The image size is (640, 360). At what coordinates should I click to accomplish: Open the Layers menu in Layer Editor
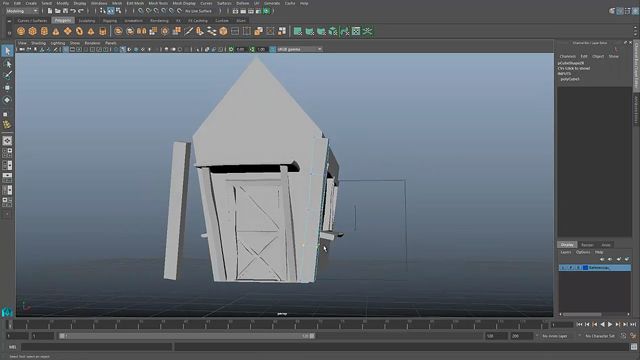click(x=566, y=252)
